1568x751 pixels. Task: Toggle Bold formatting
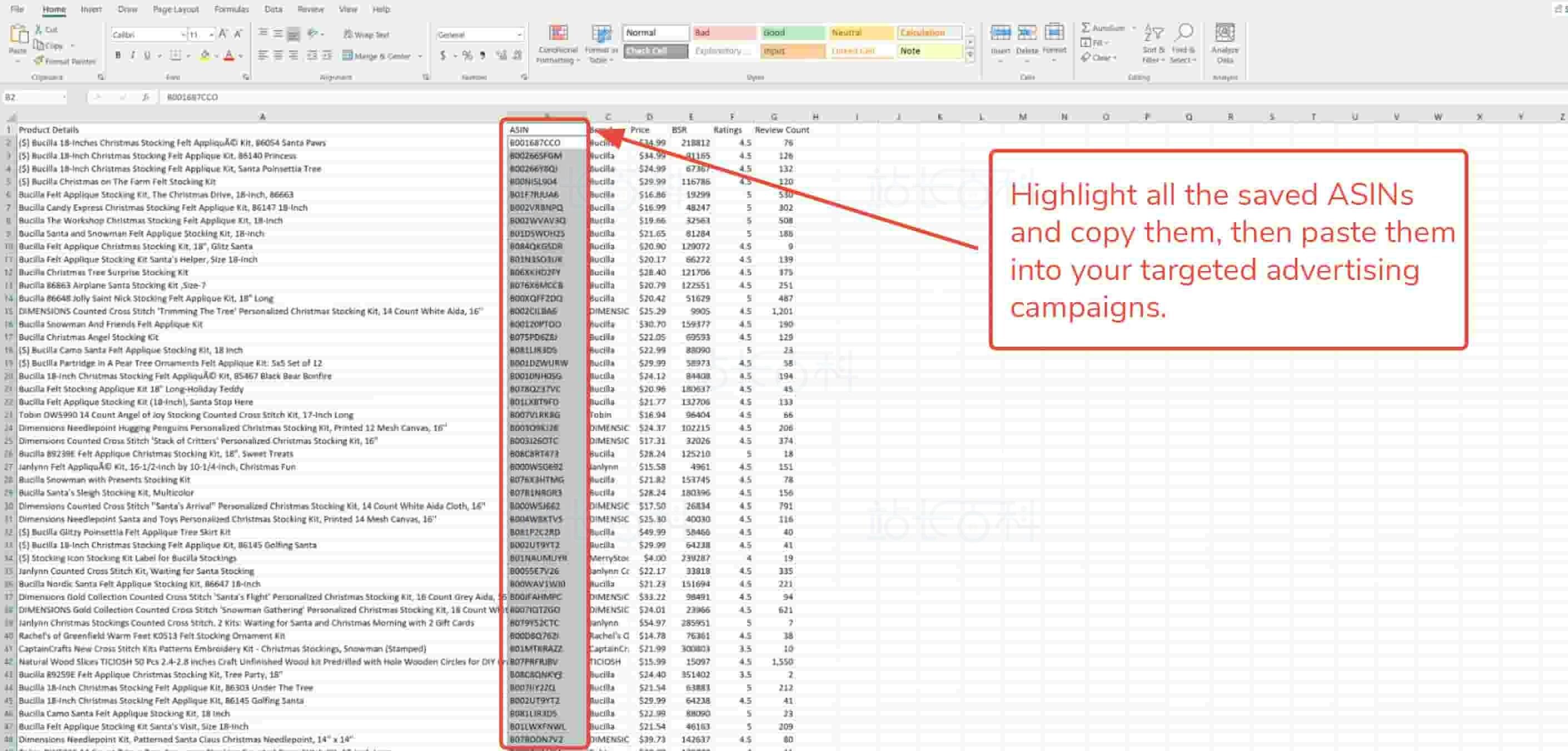(x=117, y=56)
